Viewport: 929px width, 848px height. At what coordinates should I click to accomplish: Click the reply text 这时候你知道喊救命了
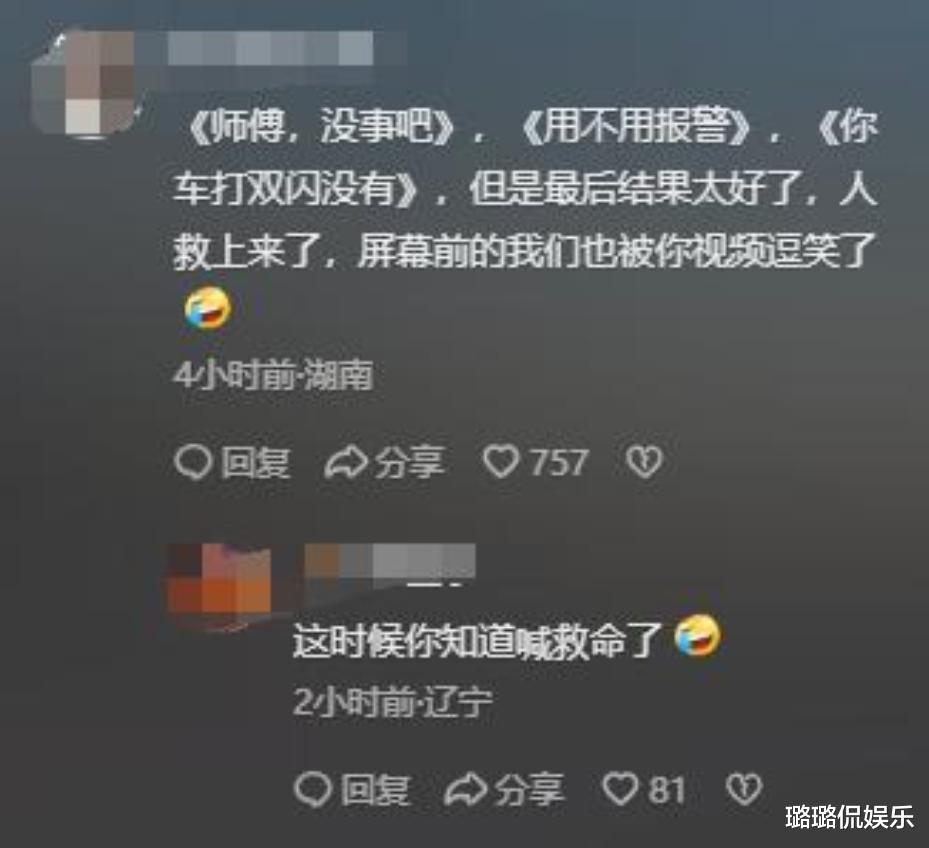478,642
